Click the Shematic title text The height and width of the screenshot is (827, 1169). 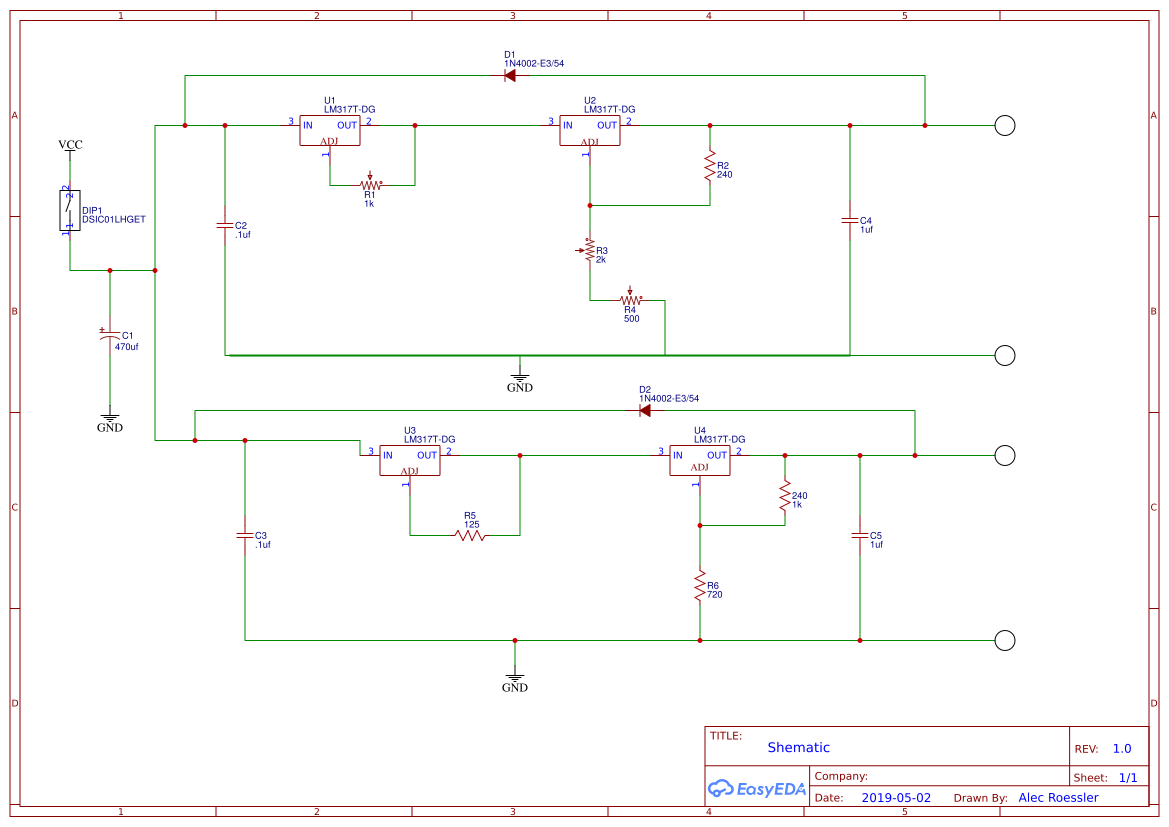797,747
